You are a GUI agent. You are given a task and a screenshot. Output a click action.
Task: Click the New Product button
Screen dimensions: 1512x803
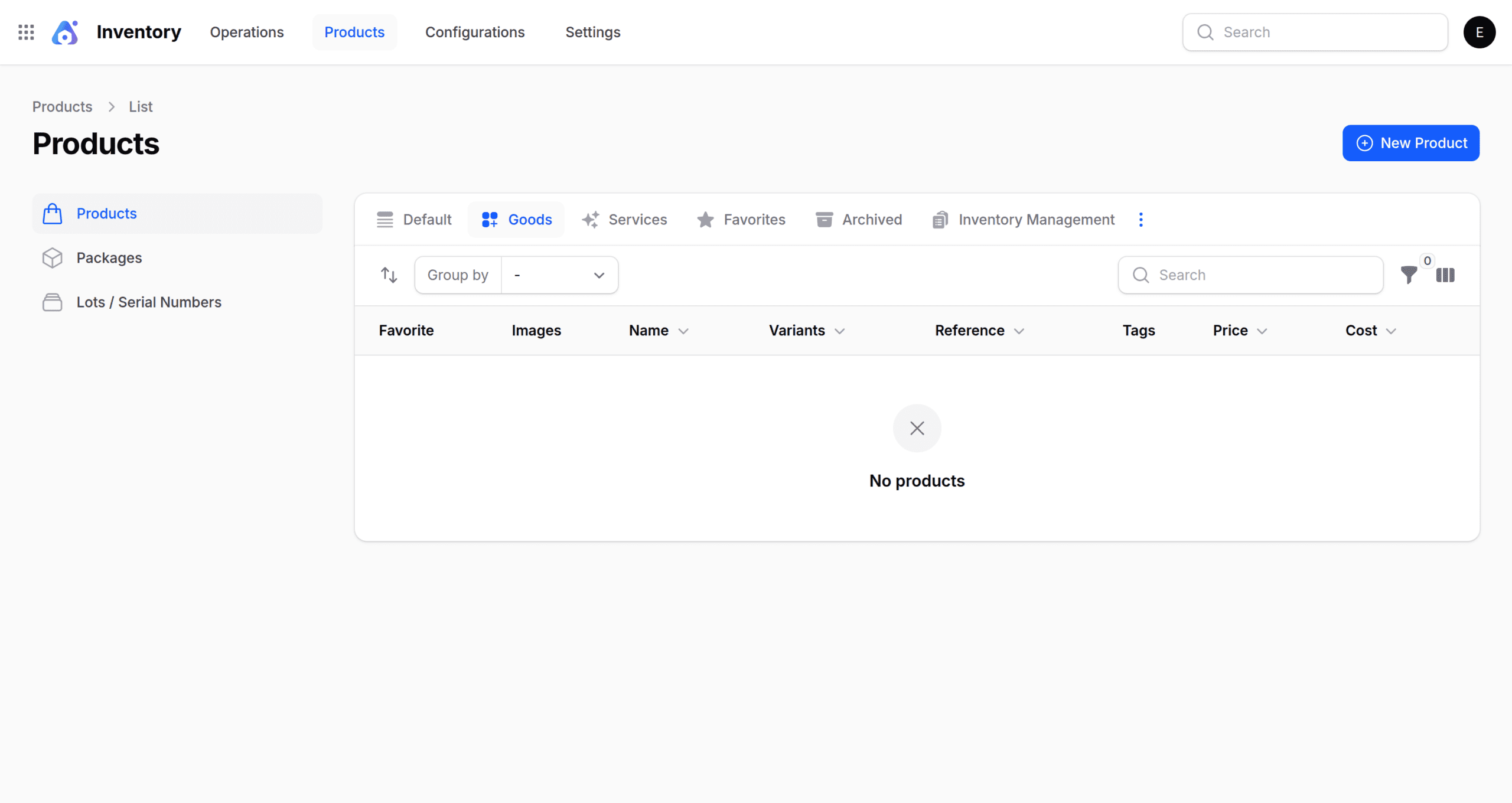point(1410,143)
